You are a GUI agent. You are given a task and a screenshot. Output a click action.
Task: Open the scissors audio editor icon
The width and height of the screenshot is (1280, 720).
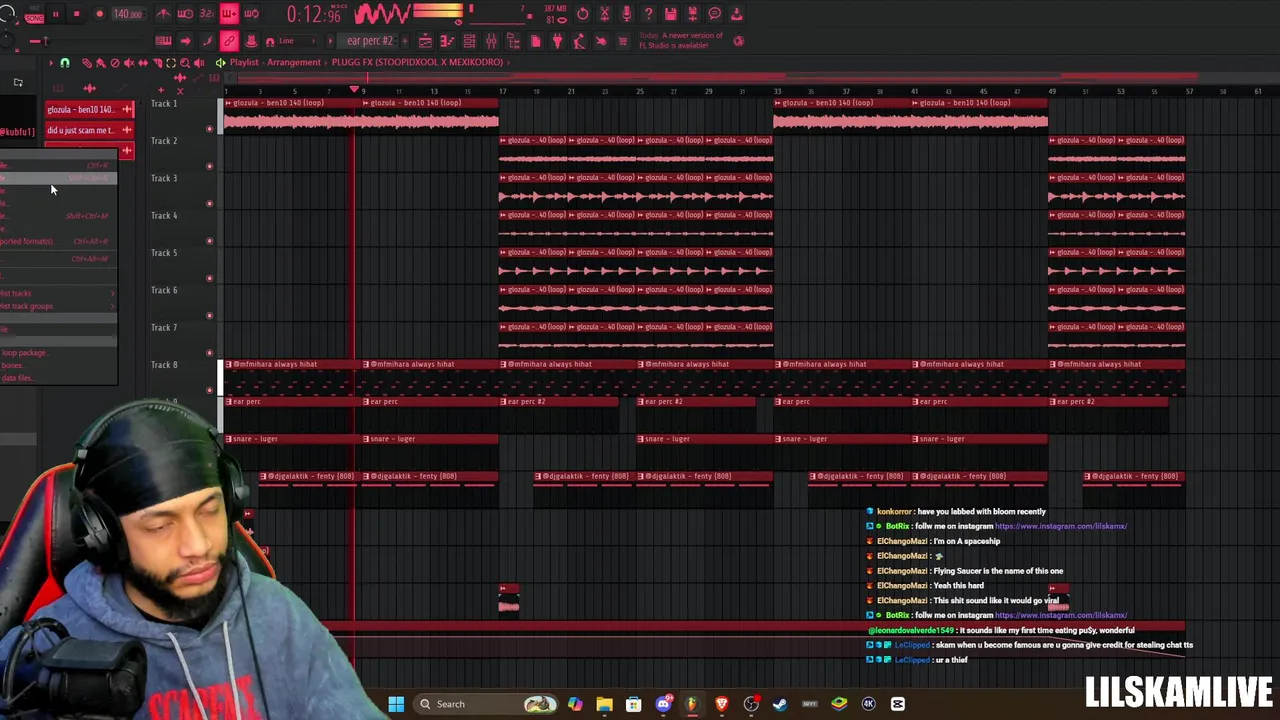pyautogui.click(x=604, y=14)
